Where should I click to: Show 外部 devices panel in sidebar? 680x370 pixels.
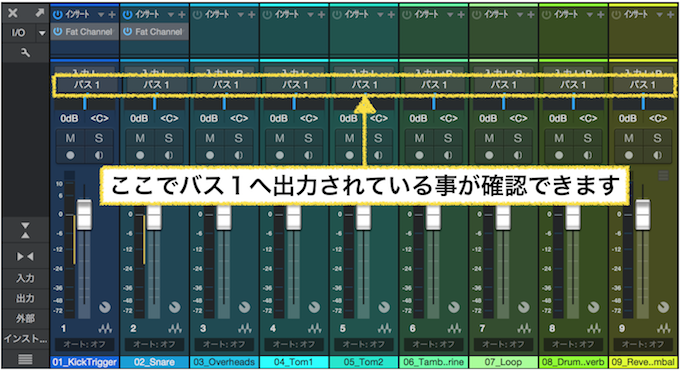pyautogui.click(x=25, y=318)
